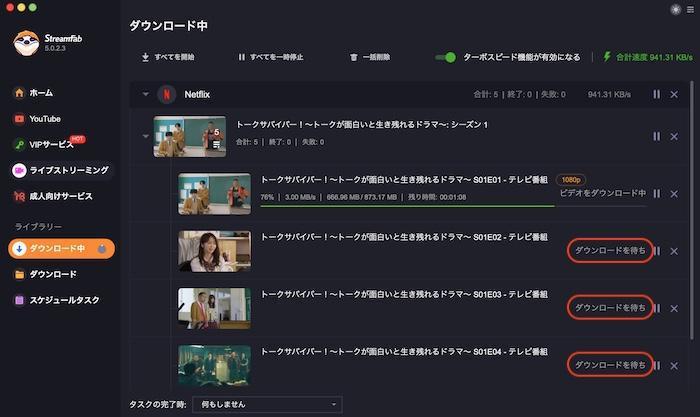The image size is (700, 417).
Task: Click the season 1 series thumbnail
Action: [190, 137]
